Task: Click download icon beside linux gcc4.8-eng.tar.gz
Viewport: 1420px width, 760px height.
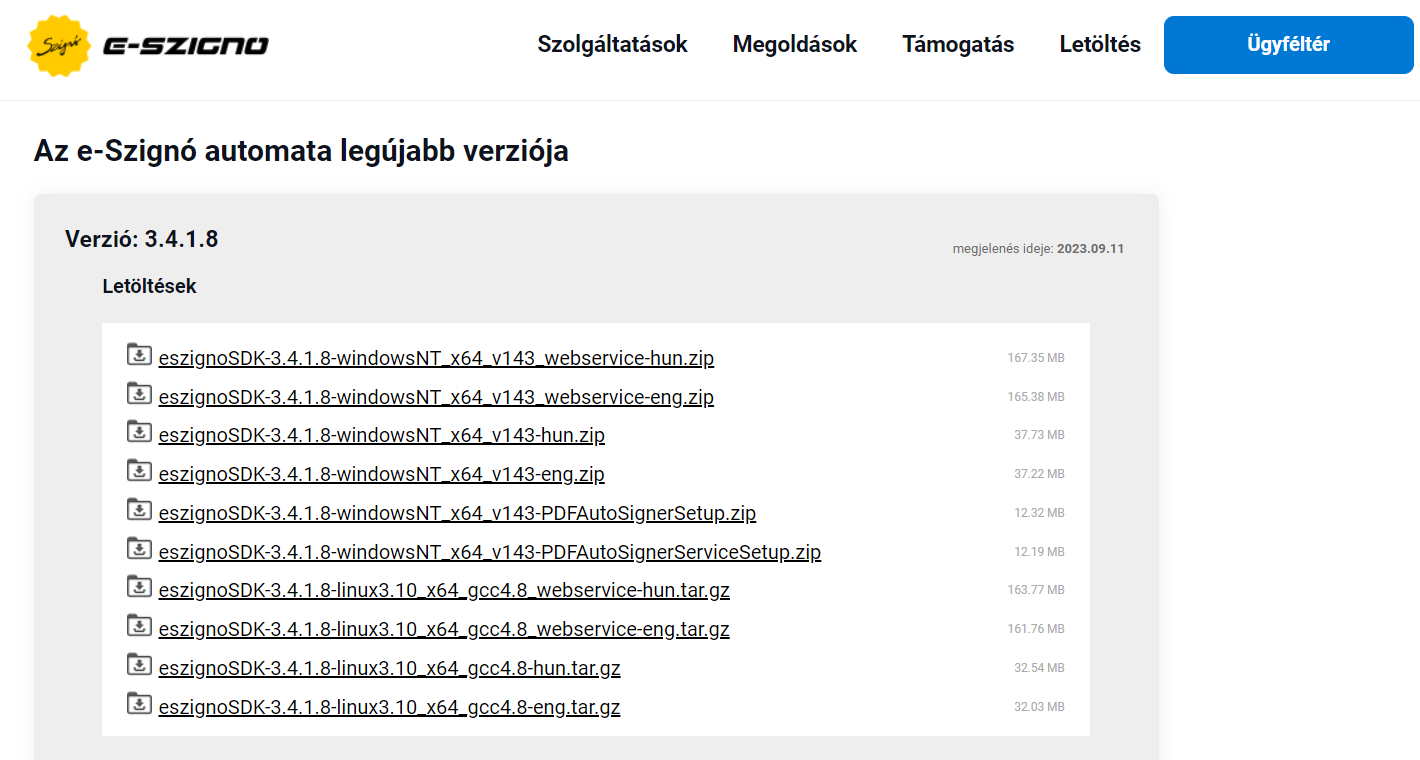Action: [139, 704]
